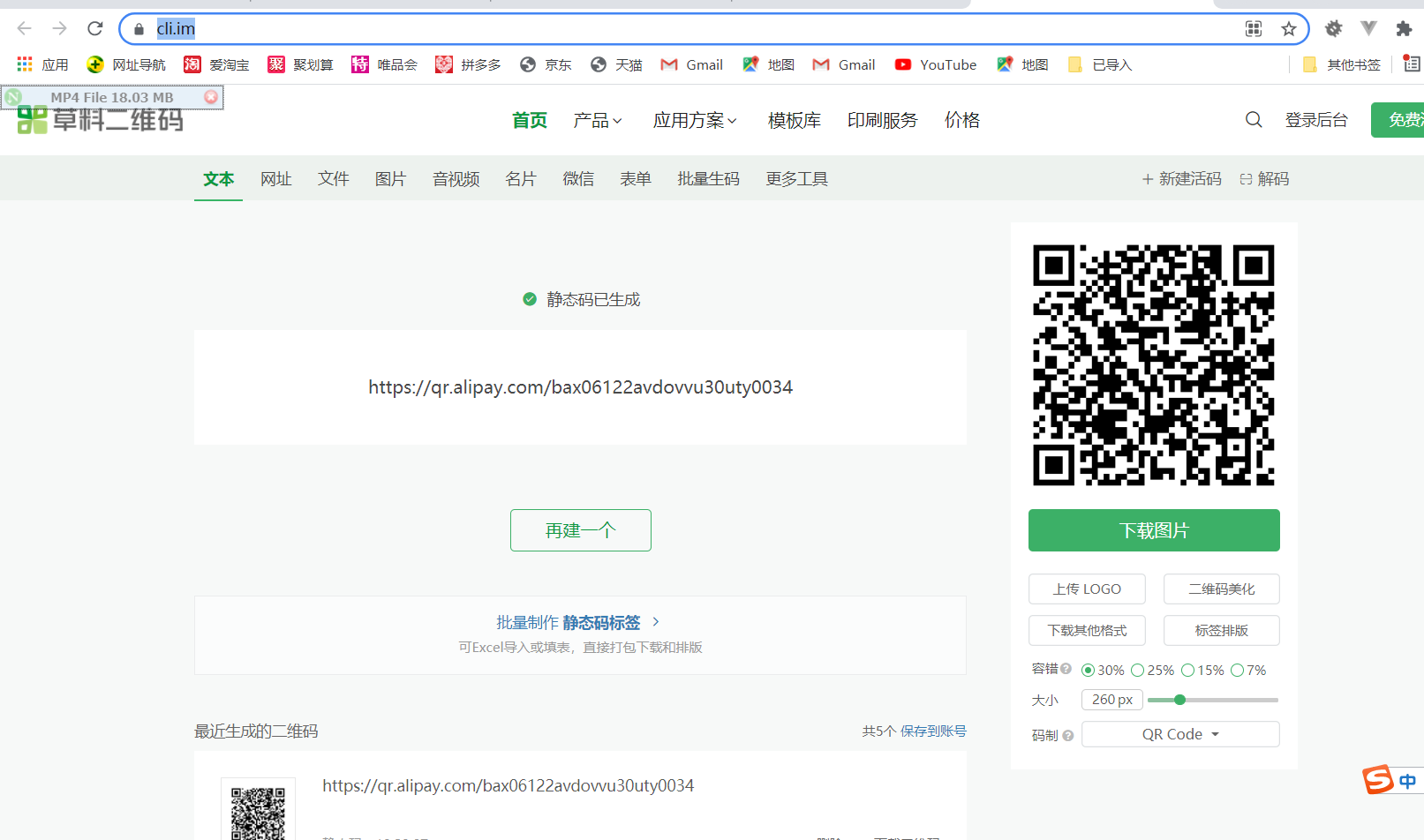The height and width of the screenshot is (840, 1424).
Task: Expand the 应用方案 dropdown menu
Action: (x=694, y=120)
